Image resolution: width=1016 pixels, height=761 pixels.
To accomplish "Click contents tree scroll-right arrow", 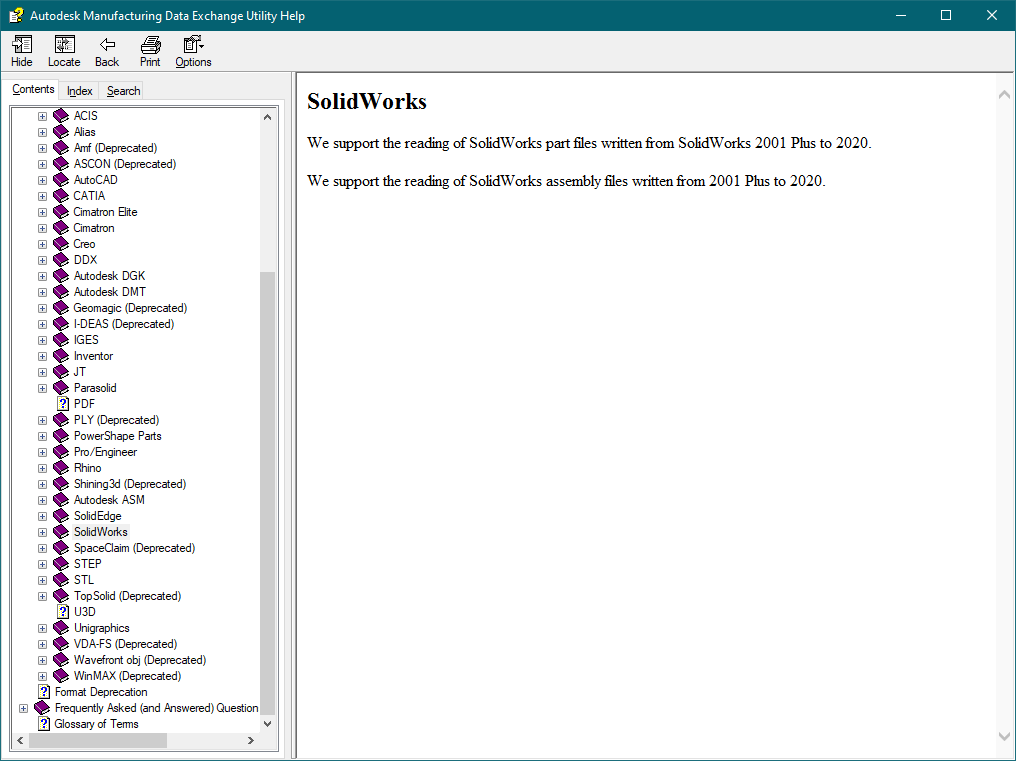I will (251, 740).
